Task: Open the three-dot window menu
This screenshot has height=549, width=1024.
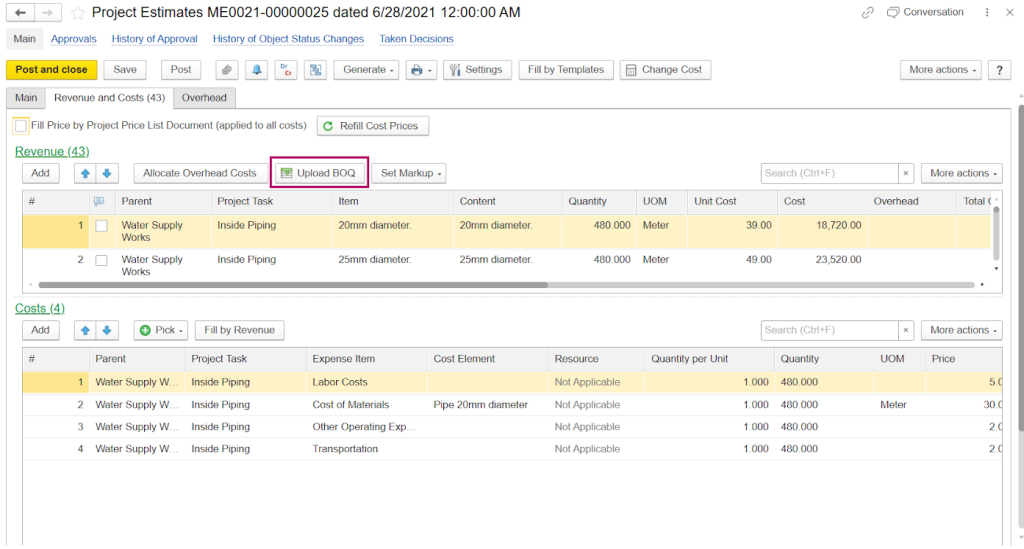Action: click(x=987, y=12)
